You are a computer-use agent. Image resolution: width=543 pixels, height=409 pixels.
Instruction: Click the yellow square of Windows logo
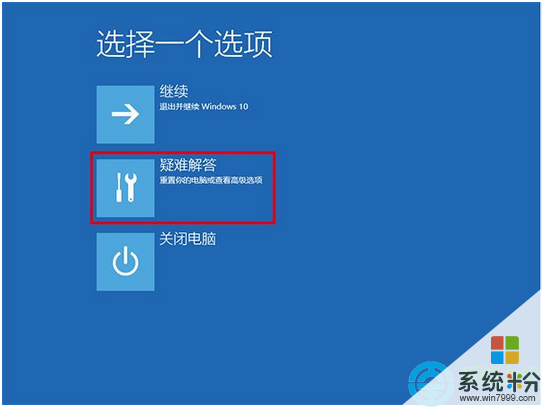[512, 357]
